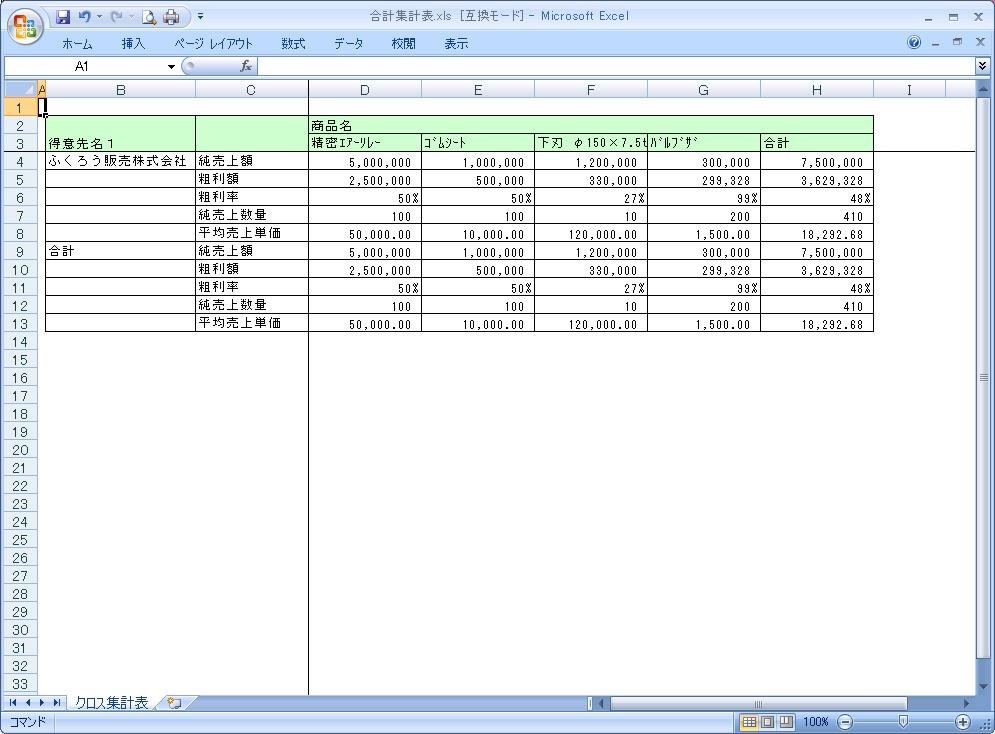Expand the formula bar with the chevron

982,65
